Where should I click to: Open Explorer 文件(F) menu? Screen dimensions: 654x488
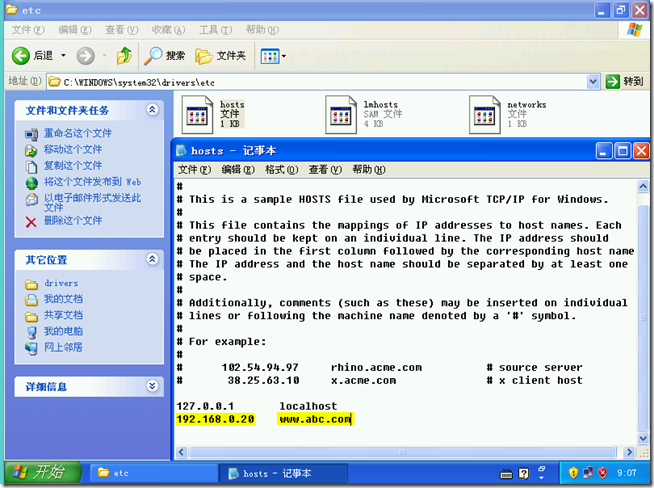pos(28,30)
